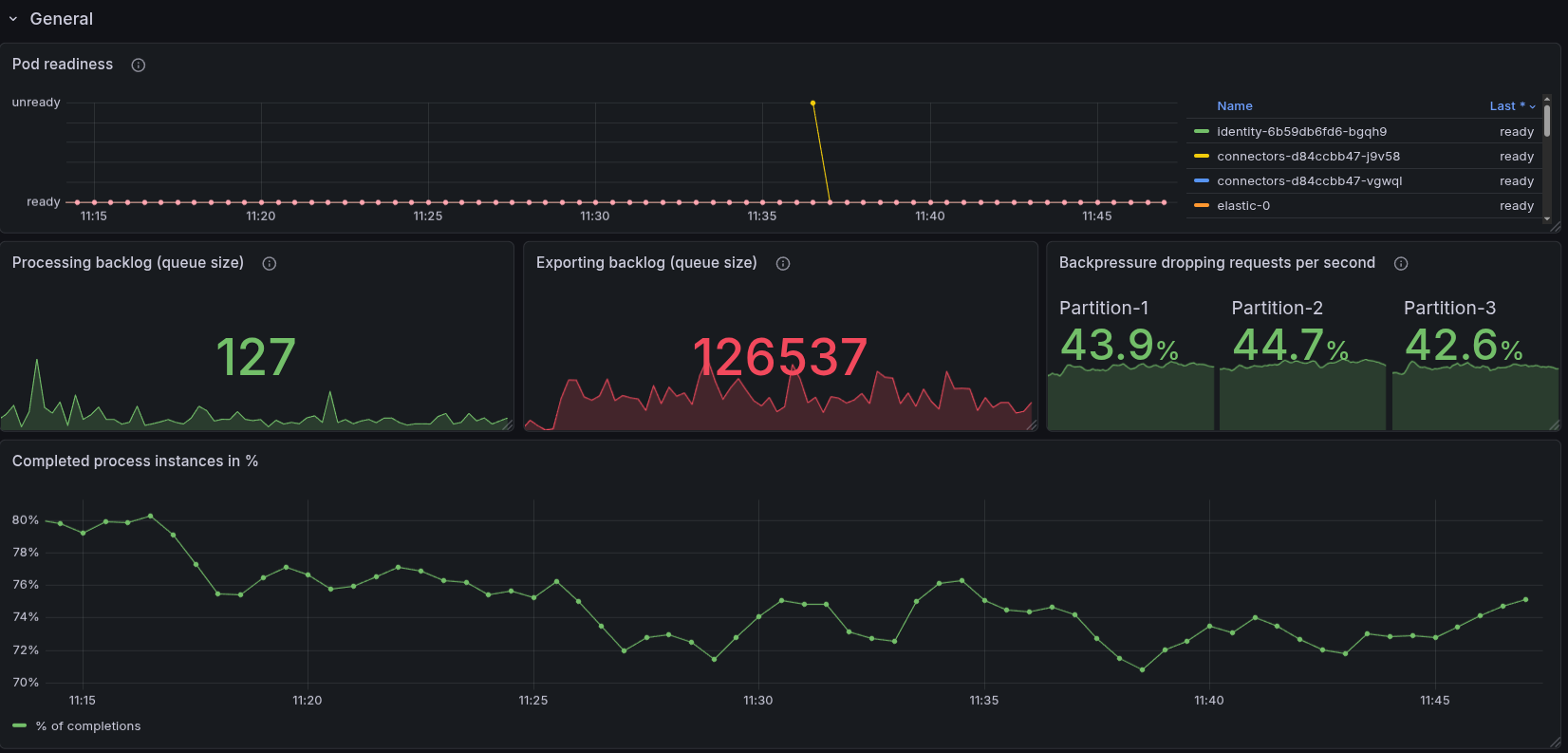Click the Pod readiness legend scrollbar

pos(1547,122)
